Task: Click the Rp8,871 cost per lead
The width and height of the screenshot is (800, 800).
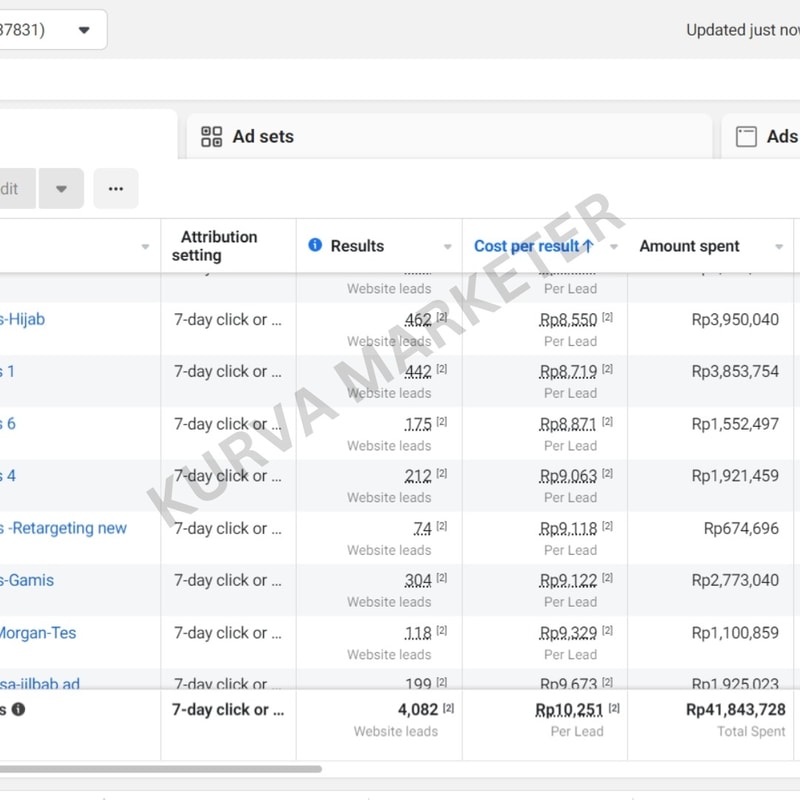Action: pyautogui.click(x=568, y=424)
